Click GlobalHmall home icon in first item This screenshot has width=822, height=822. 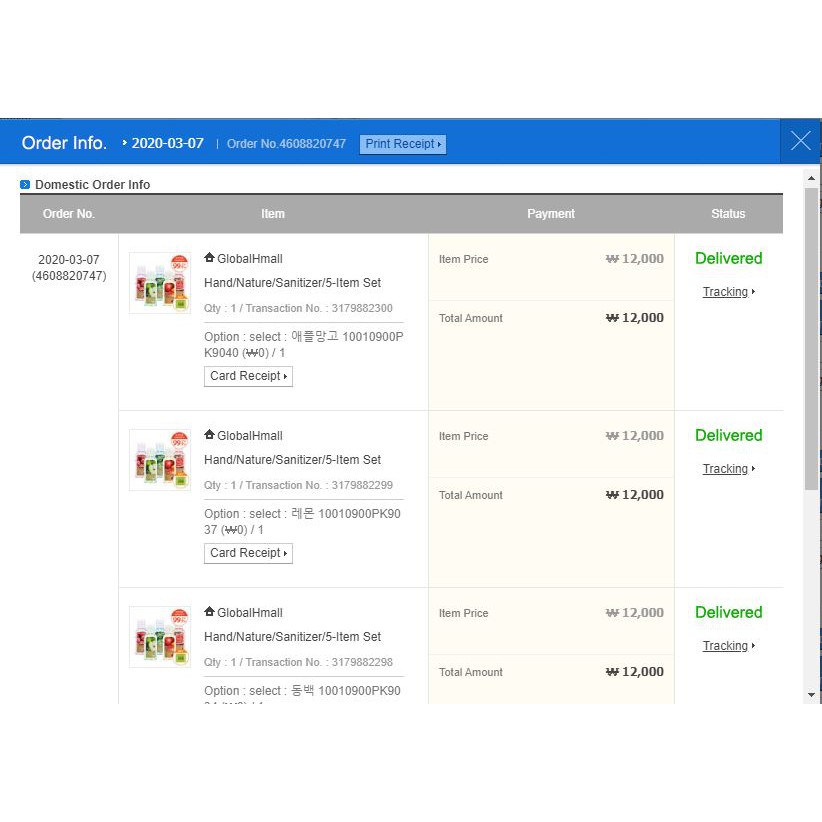(x=209, y=258)
